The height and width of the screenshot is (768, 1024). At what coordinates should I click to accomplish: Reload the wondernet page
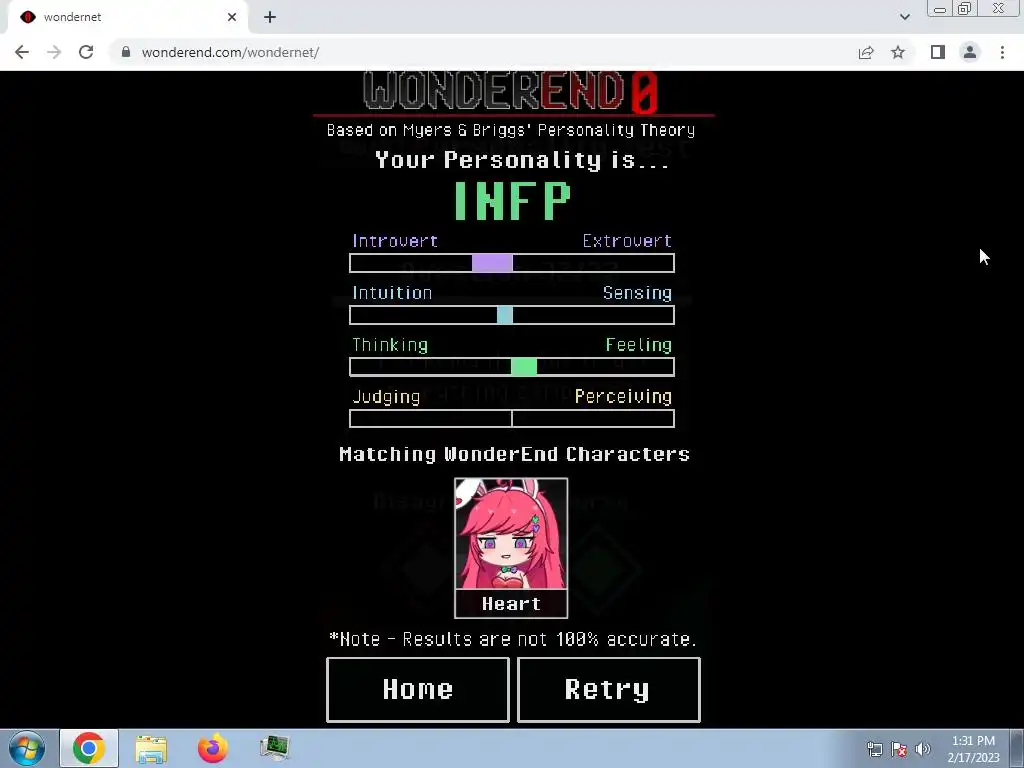tap(86, 52)
